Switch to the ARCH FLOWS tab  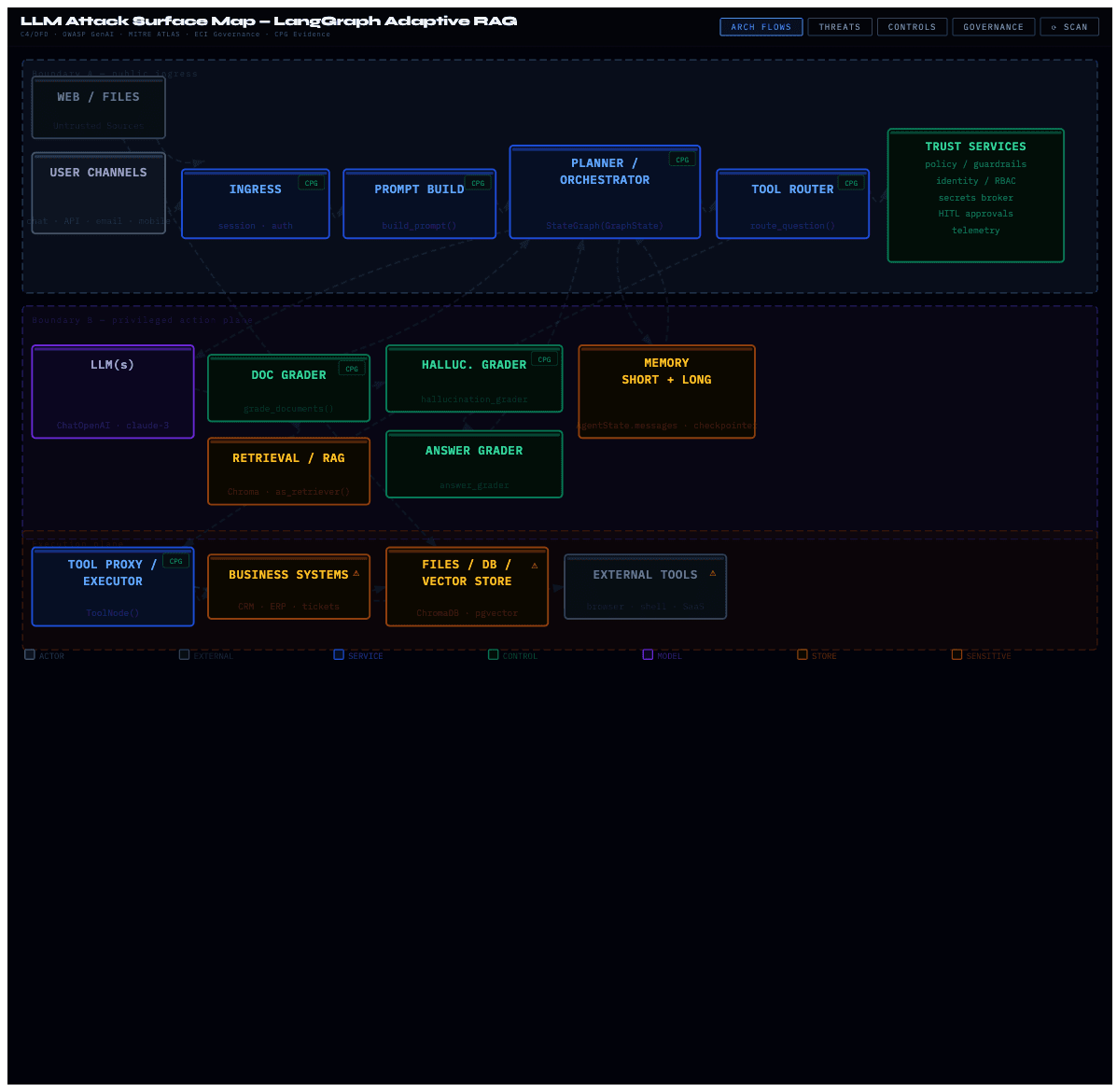[761, 27]
